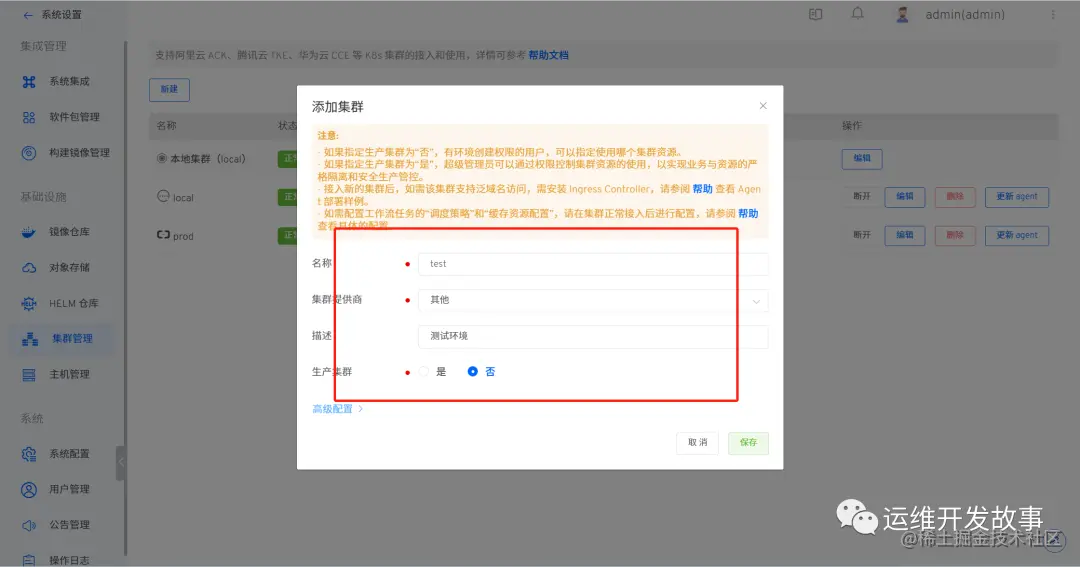
Task: Click 删除 for the prod cluster
Action: coord(955,236)
